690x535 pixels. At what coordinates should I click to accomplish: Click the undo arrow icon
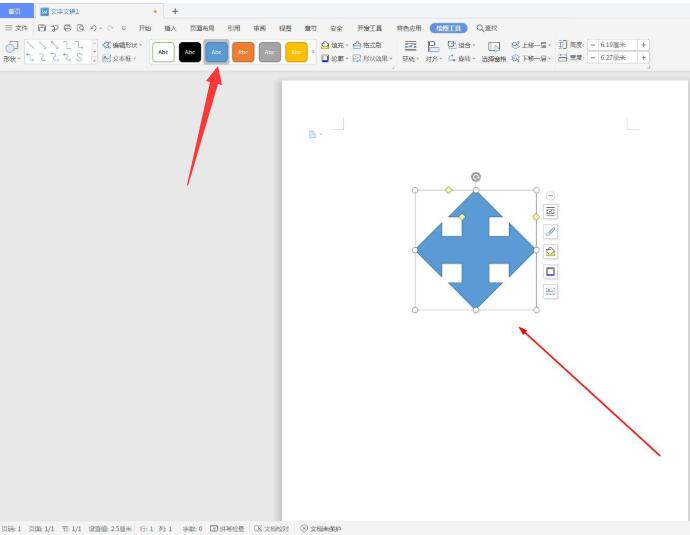pyautogui.click(x=93, y=28)
